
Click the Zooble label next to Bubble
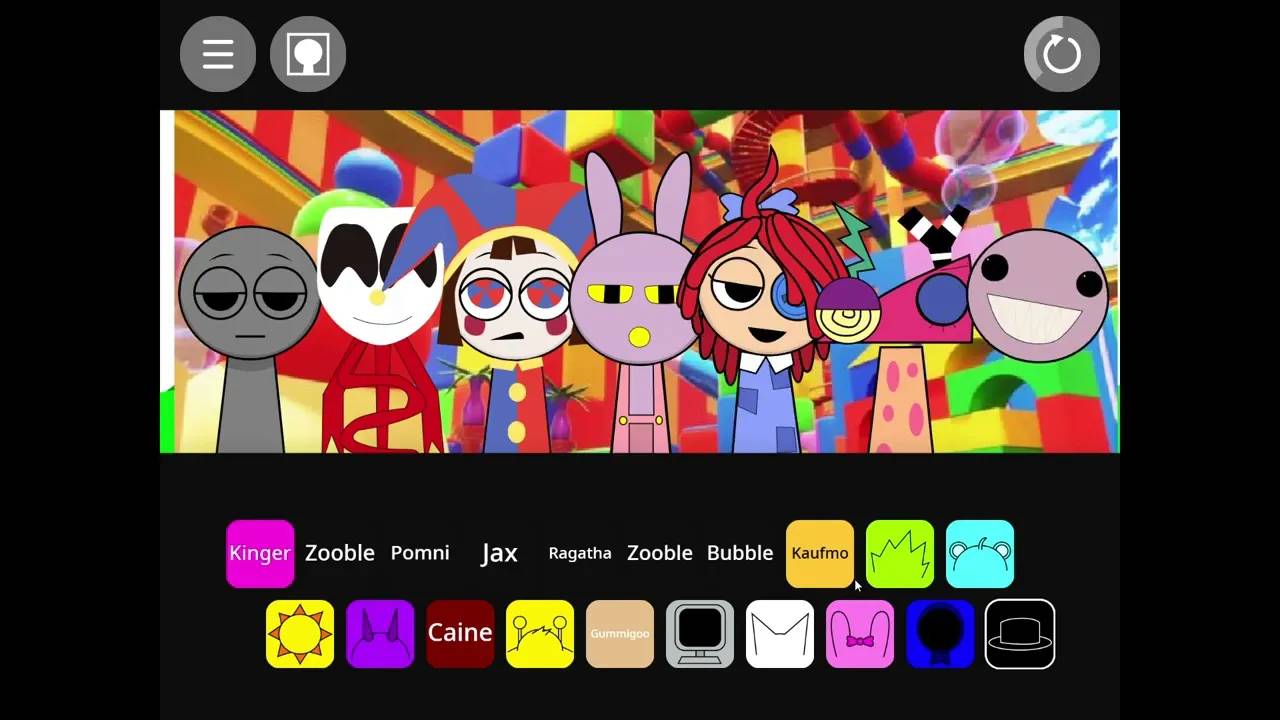[660, 553]
